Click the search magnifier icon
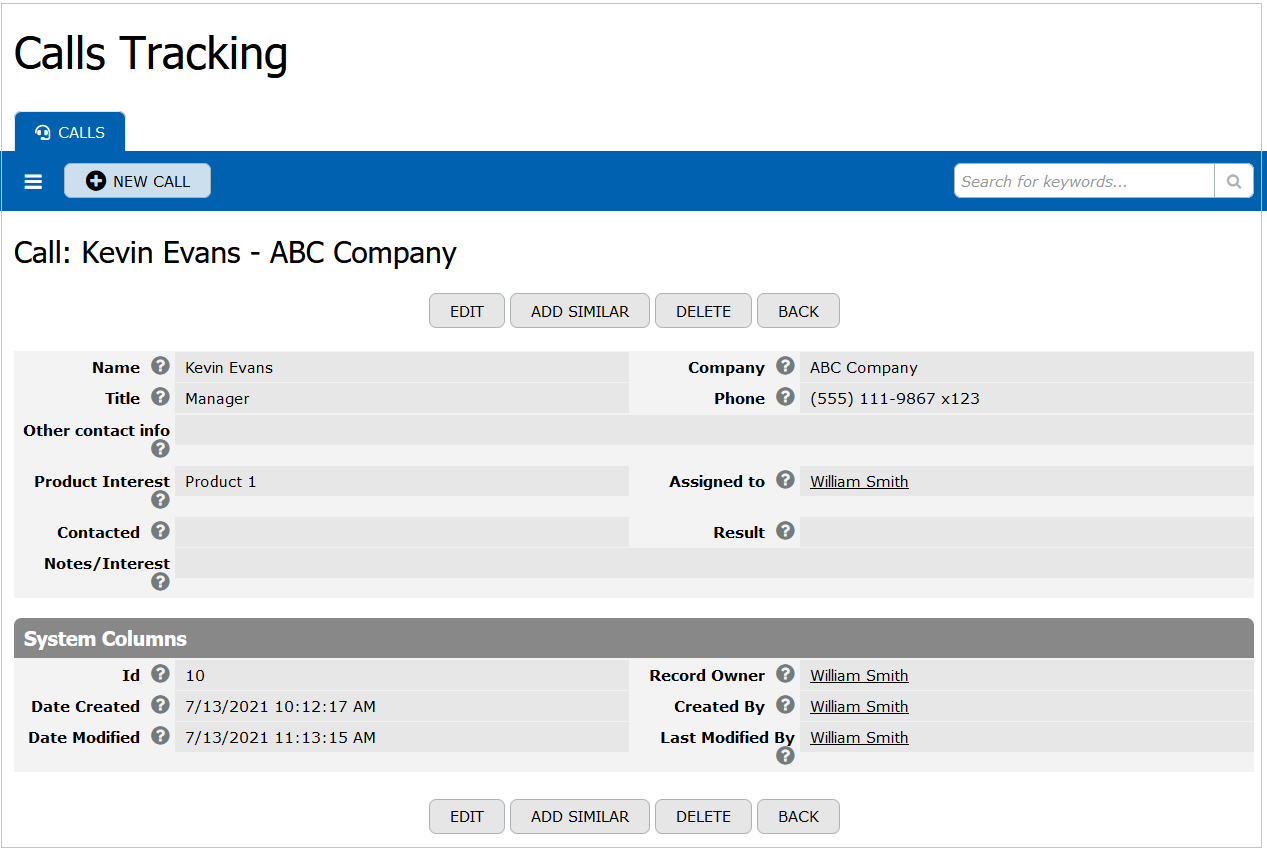This screenshot has height=851, width=1267. point(1233,182)
